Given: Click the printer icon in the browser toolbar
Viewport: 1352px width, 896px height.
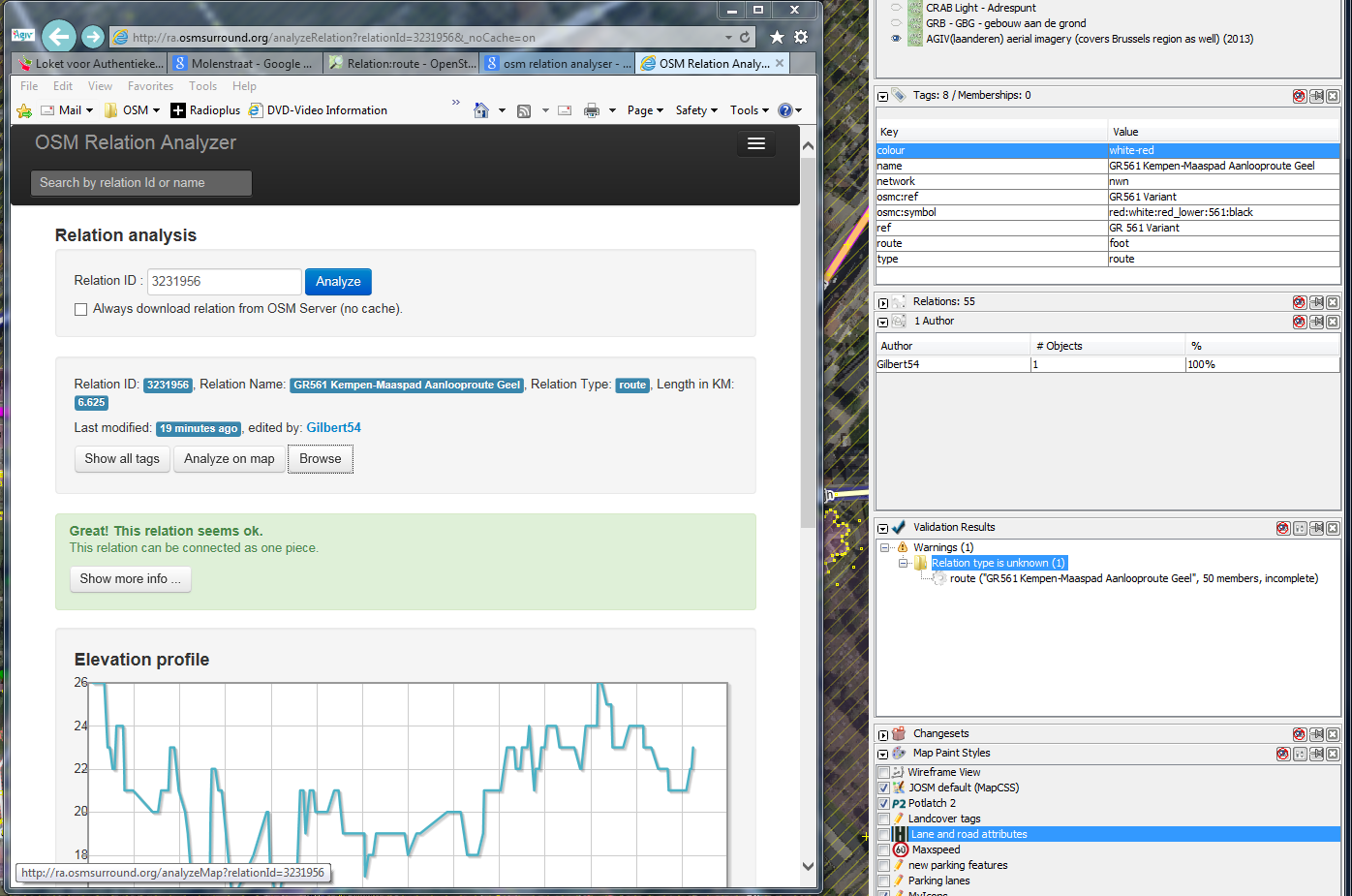Looking at the screenshot, I should click(x=592, y=110).
